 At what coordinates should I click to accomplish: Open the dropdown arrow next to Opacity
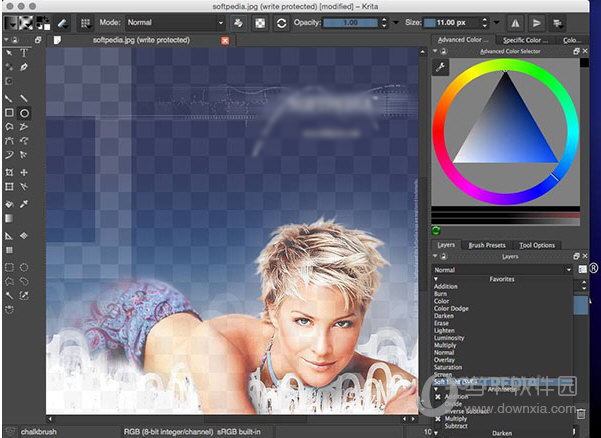pos(396,23)
